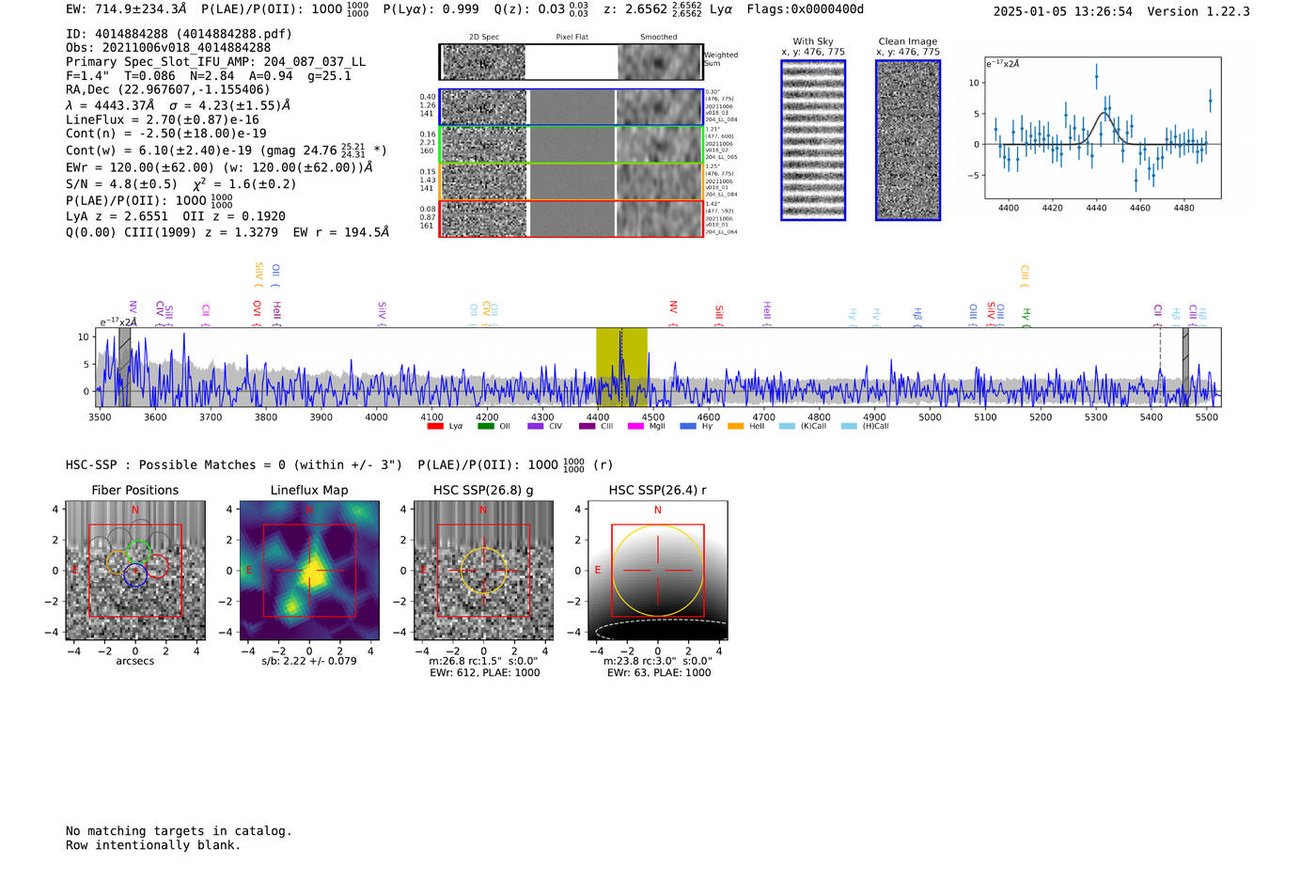Screen dimensions: 1316x896
Task: Pick the orange HeII legend swatch
Action: pos(735,427)
